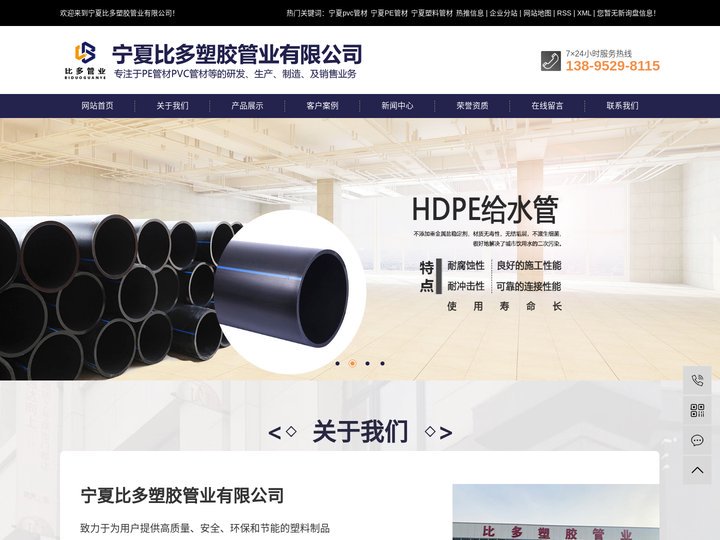
Task: Click the back-to-top arrow icon
Action: (697, 470)
